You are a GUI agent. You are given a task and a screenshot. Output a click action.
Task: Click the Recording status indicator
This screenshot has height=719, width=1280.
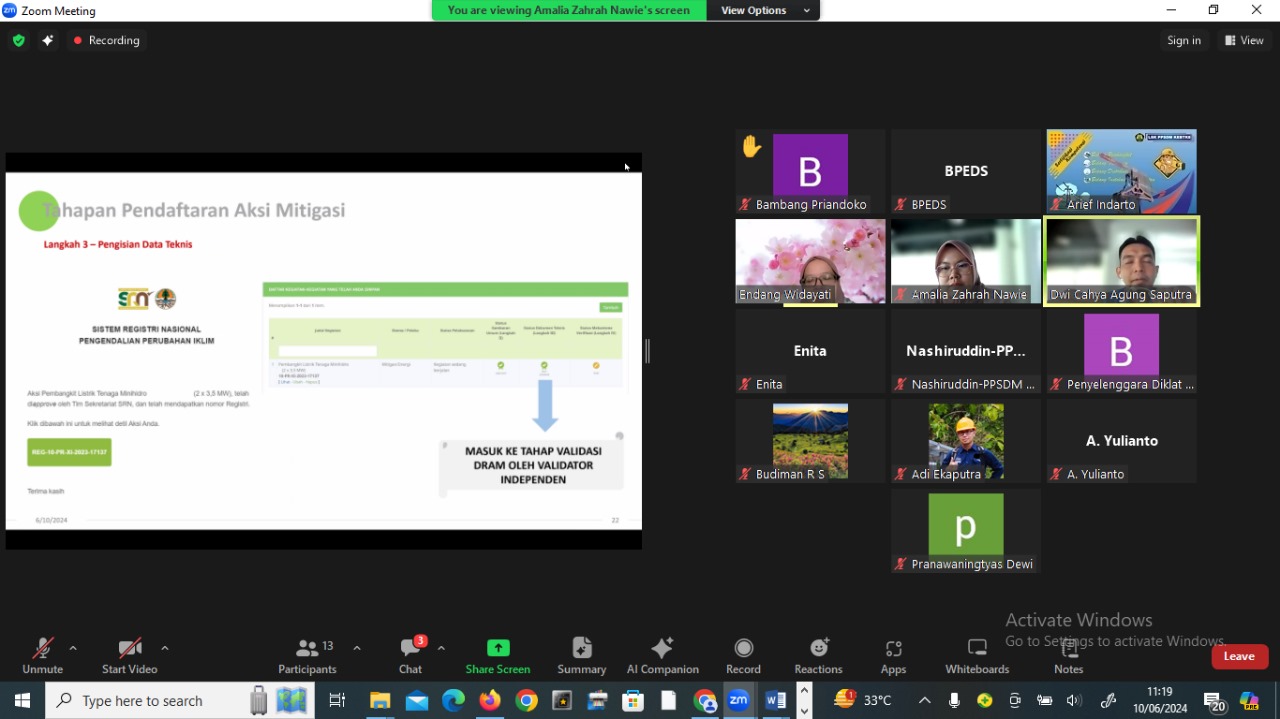point(106,41)
